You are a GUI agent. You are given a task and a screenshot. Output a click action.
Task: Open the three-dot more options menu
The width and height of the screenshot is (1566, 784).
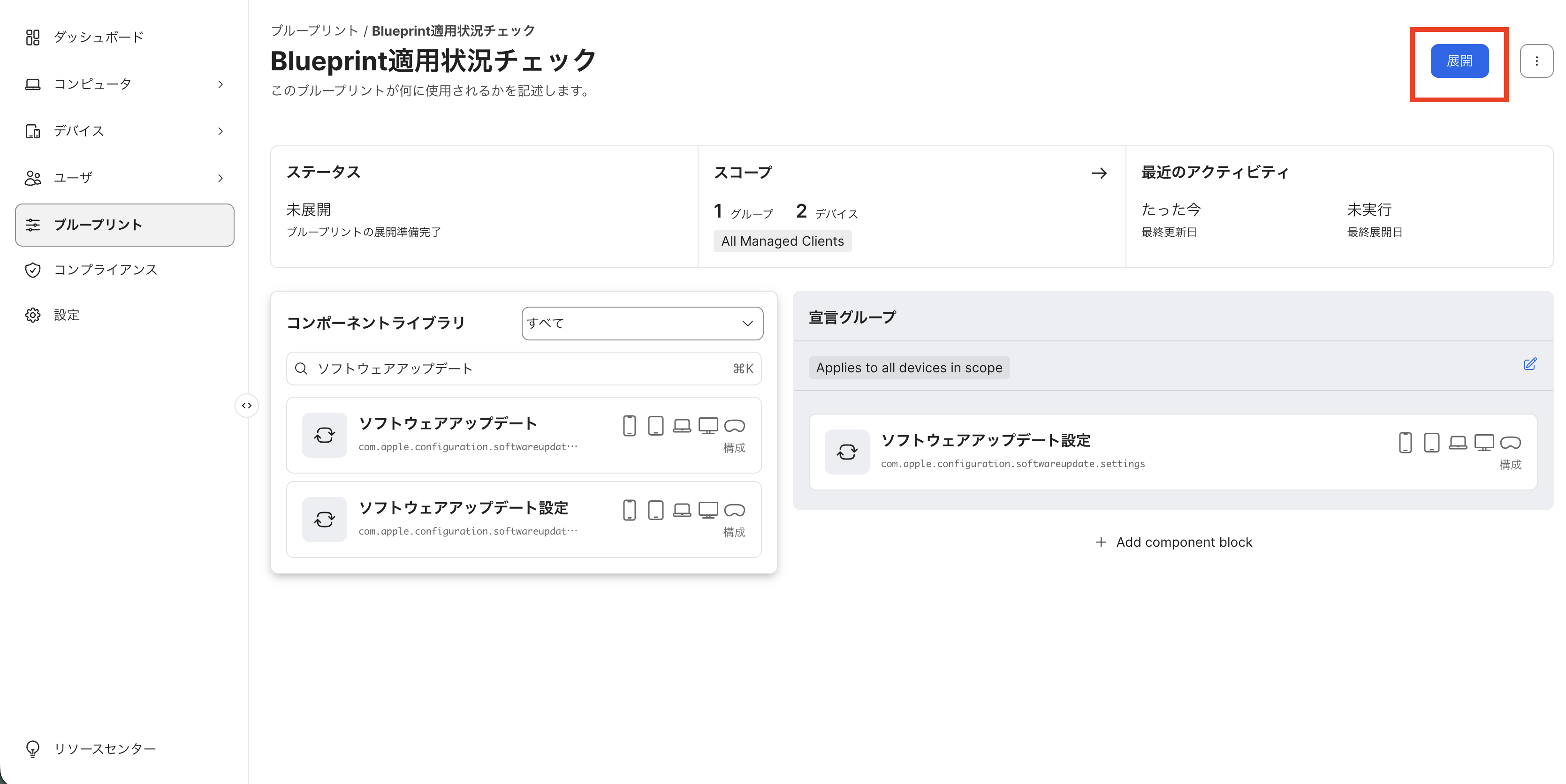(x=1536, y=61)
